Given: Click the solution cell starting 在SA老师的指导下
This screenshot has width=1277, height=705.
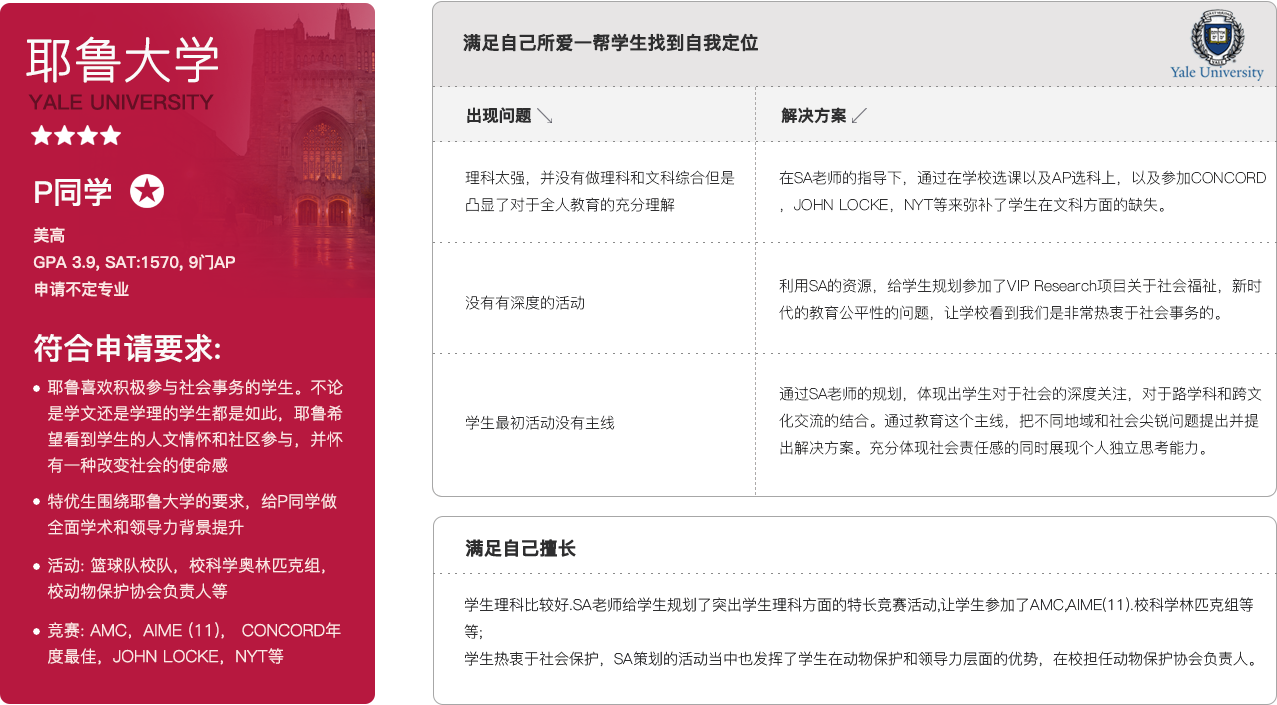Looking at the screenshot, I should [x=1023, y=191].
